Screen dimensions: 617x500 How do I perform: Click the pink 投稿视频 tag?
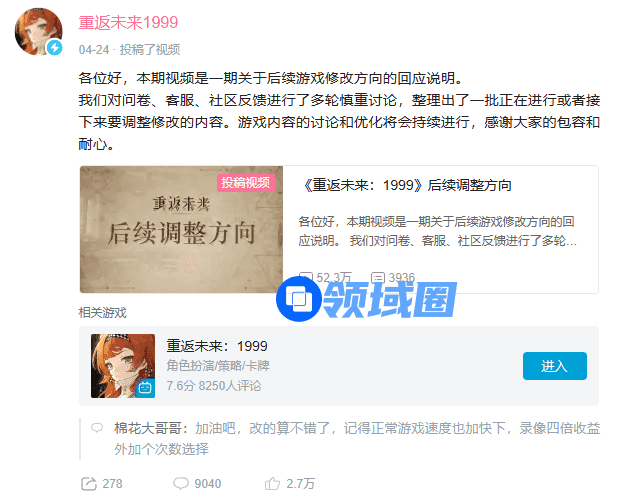click(x=246, y=183)
